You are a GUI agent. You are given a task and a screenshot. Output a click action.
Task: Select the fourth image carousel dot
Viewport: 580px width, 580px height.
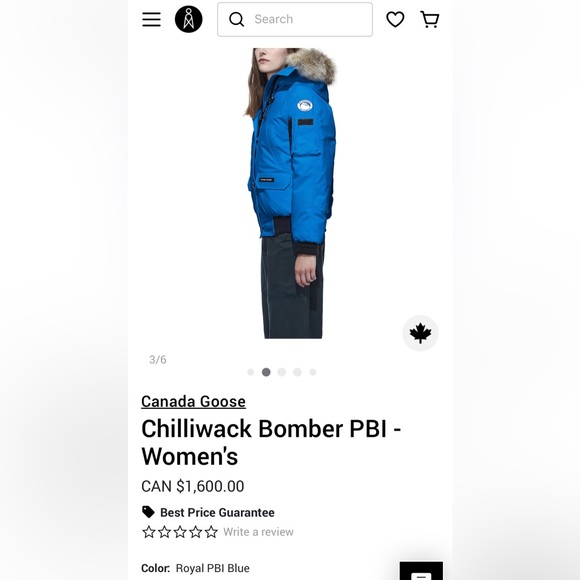297,372
